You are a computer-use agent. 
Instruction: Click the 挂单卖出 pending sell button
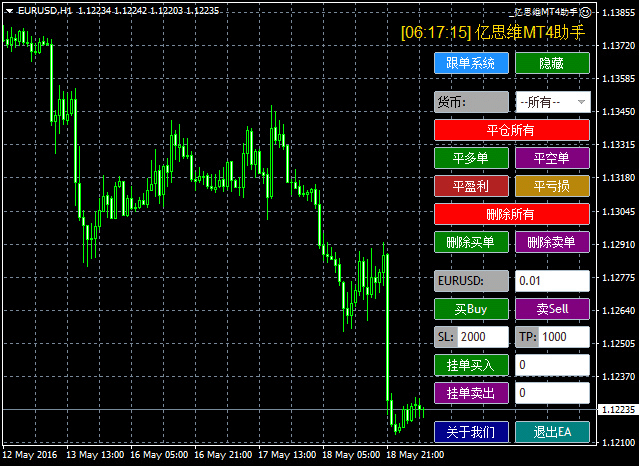[471, 393]
